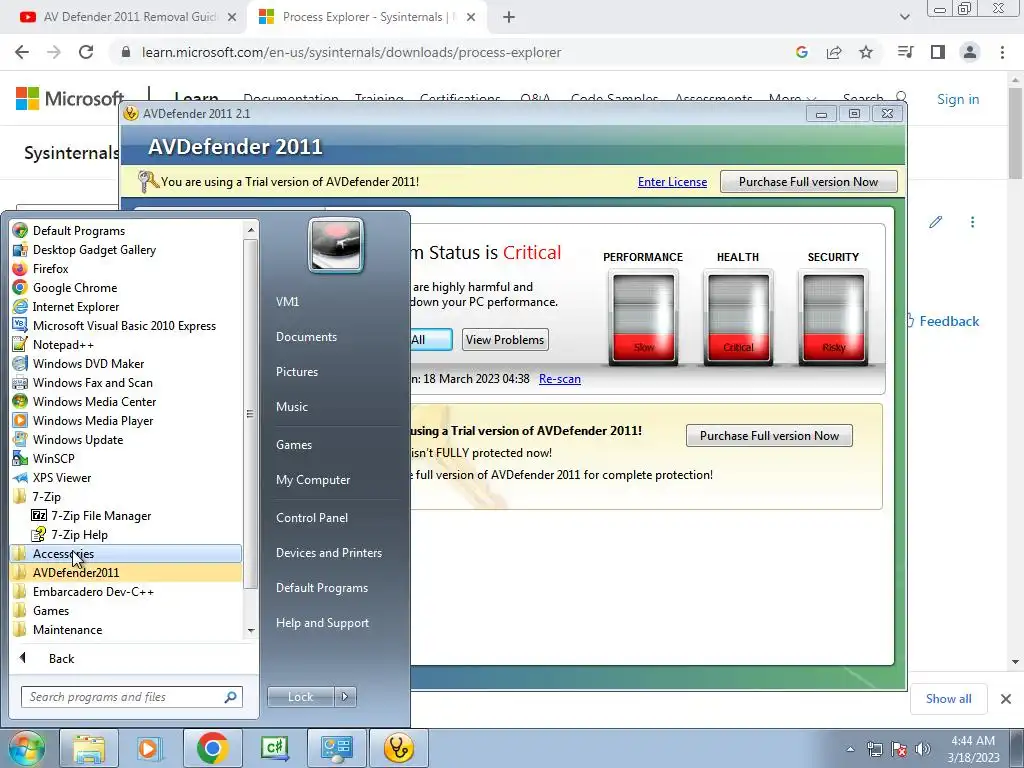Image resolution: width=1024 pixels, height=768 pixels.
Task: Click top Purchase Full version Now button
Action: (808, 182)
